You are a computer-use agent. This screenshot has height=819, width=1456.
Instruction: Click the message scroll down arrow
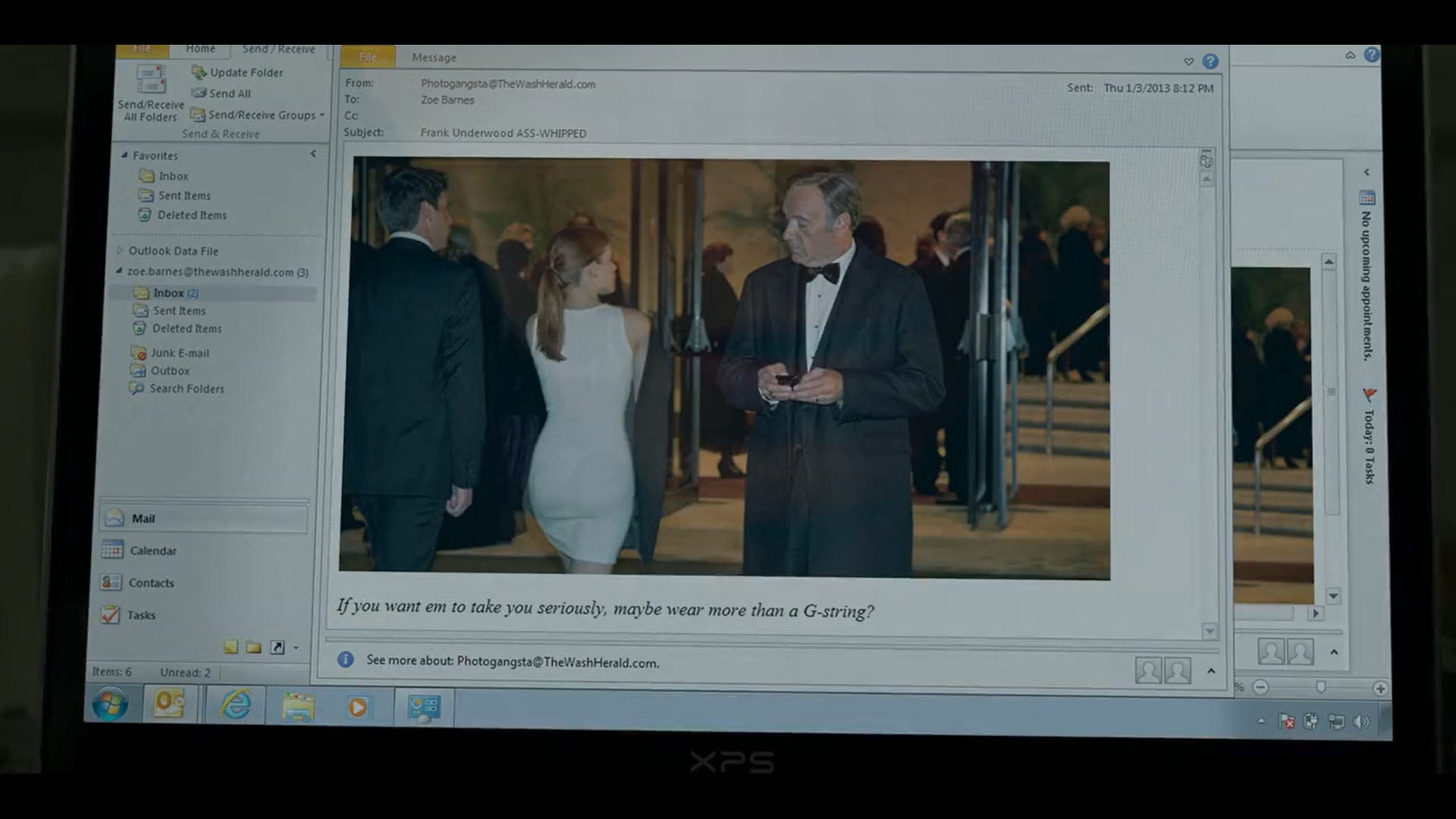click(x=1210, y=631)
